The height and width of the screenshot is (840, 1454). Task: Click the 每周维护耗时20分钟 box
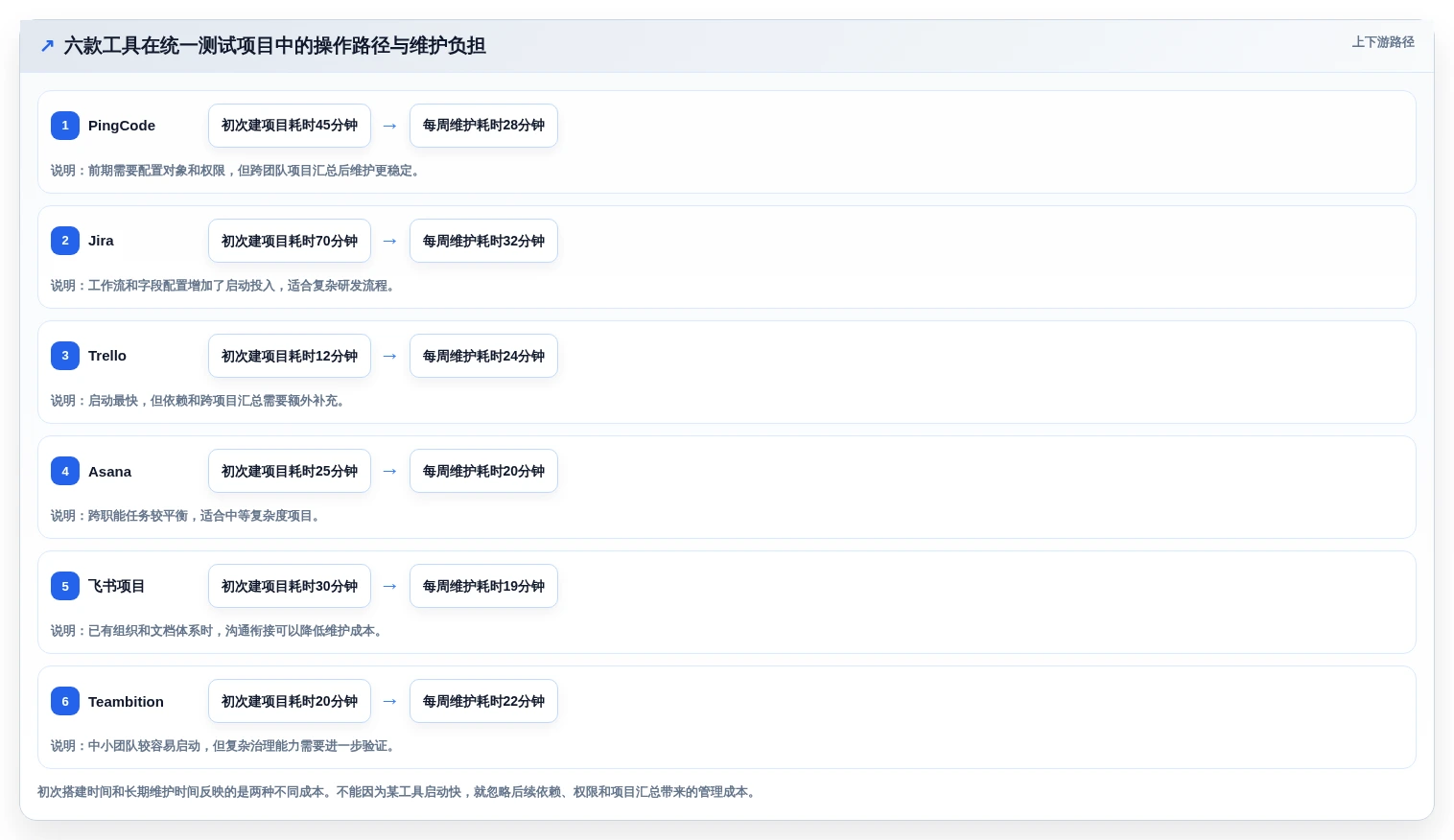pyautogui.click(x=483, y=471)
